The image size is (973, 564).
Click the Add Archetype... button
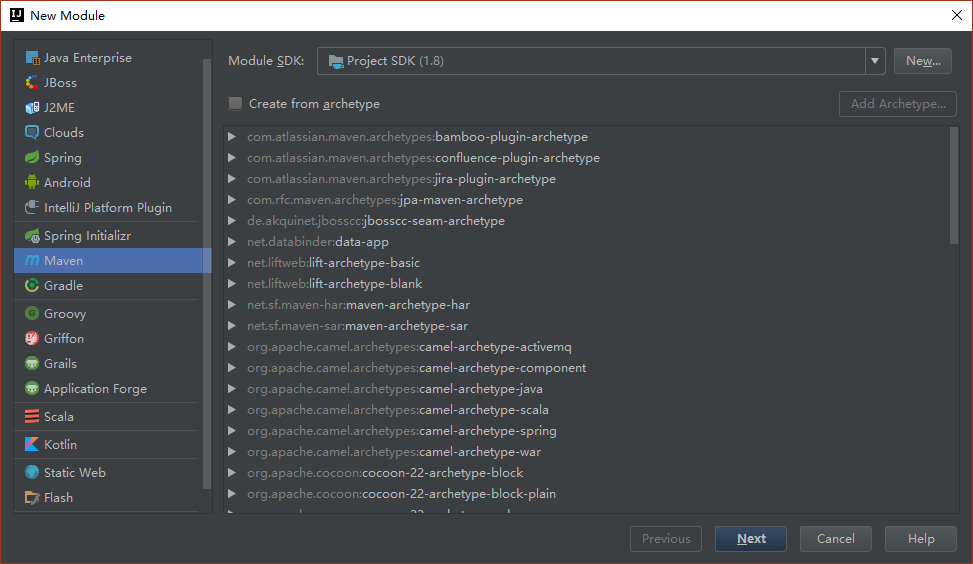898,104
